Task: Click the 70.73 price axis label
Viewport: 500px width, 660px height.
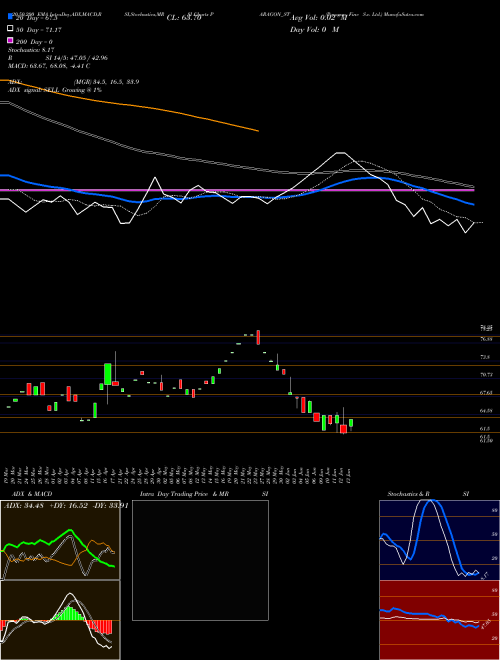Action: click(486, 375)
